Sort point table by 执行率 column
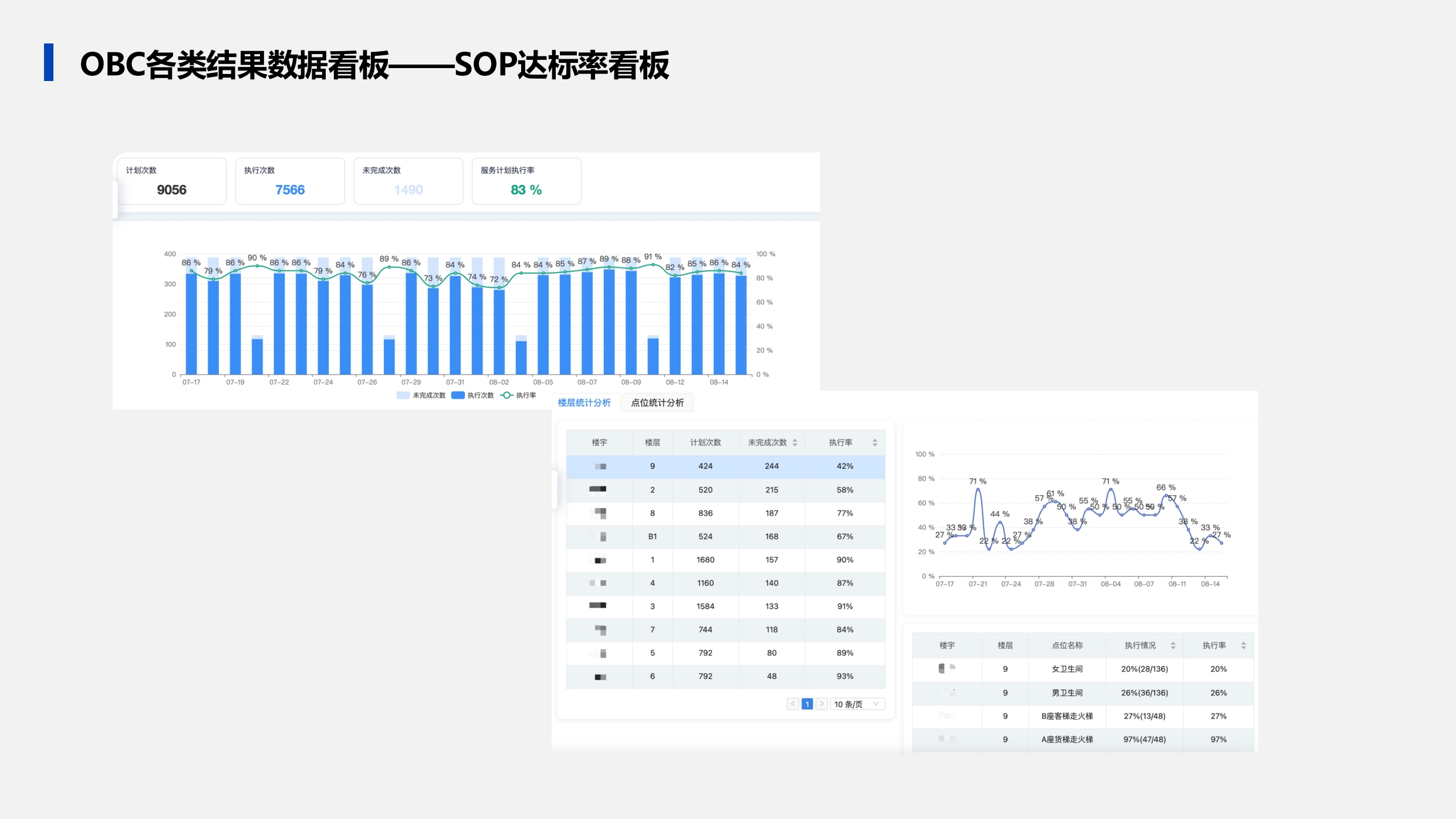This screenshot has height=819, width=1456. coord(1244,646)
